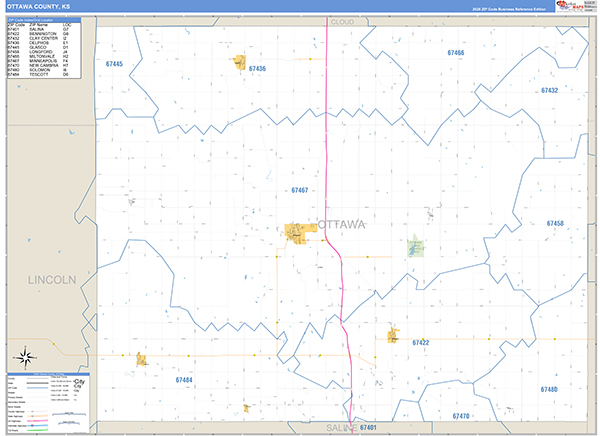Click the ZIP code label 67470
600x436 pixels.
[x=461, y=416]
